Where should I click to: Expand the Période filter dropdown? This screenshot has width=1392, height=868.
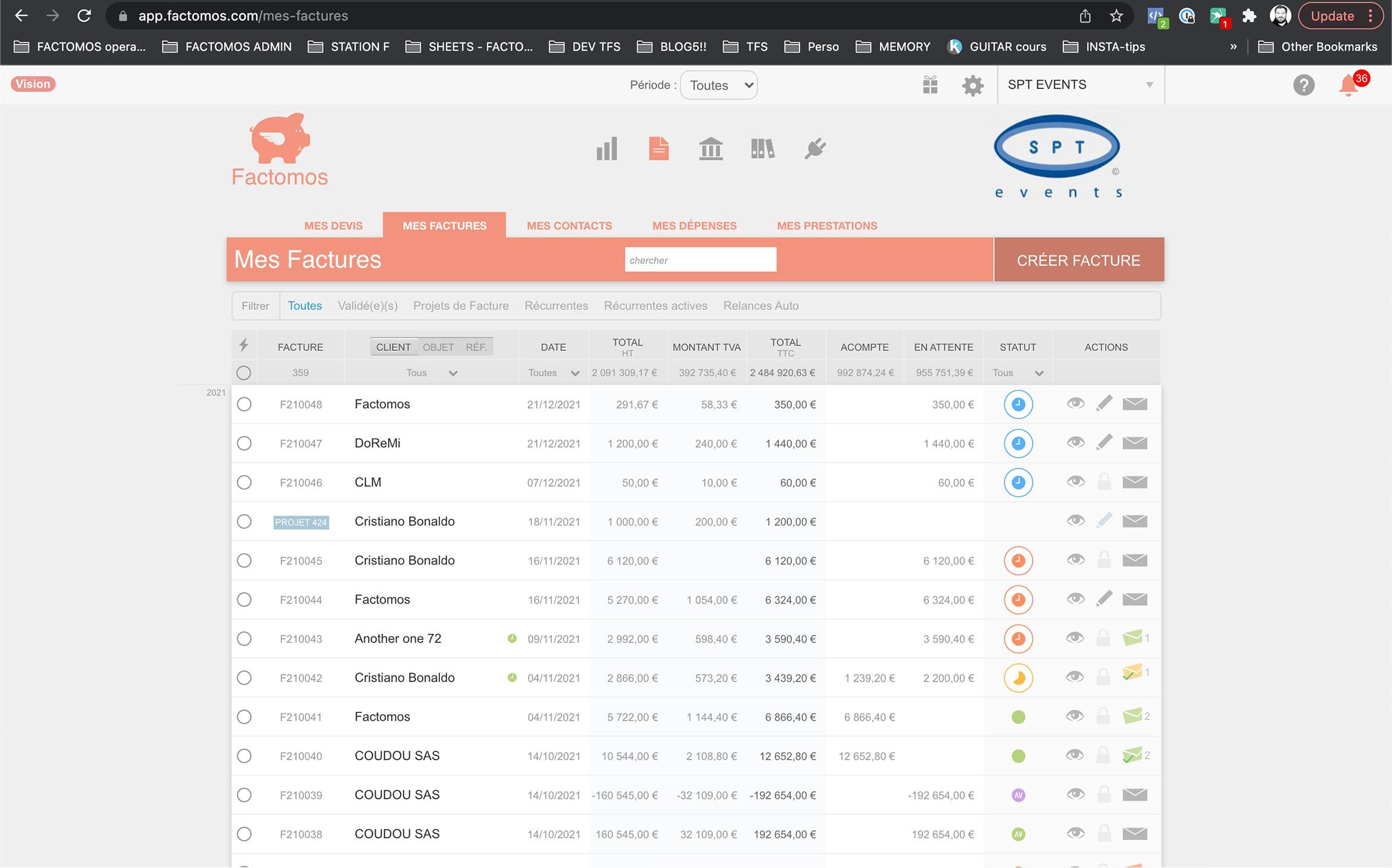pos(718,85)
